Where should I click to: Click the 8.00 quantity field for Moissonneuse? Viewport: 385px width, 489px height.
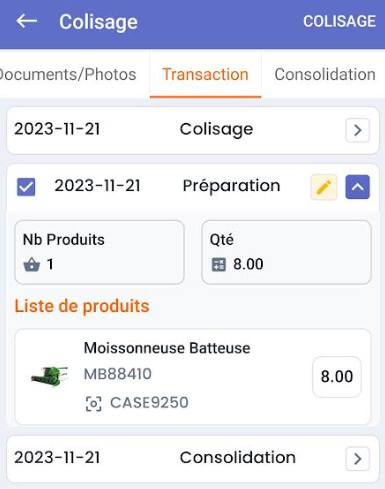point(337,377)
